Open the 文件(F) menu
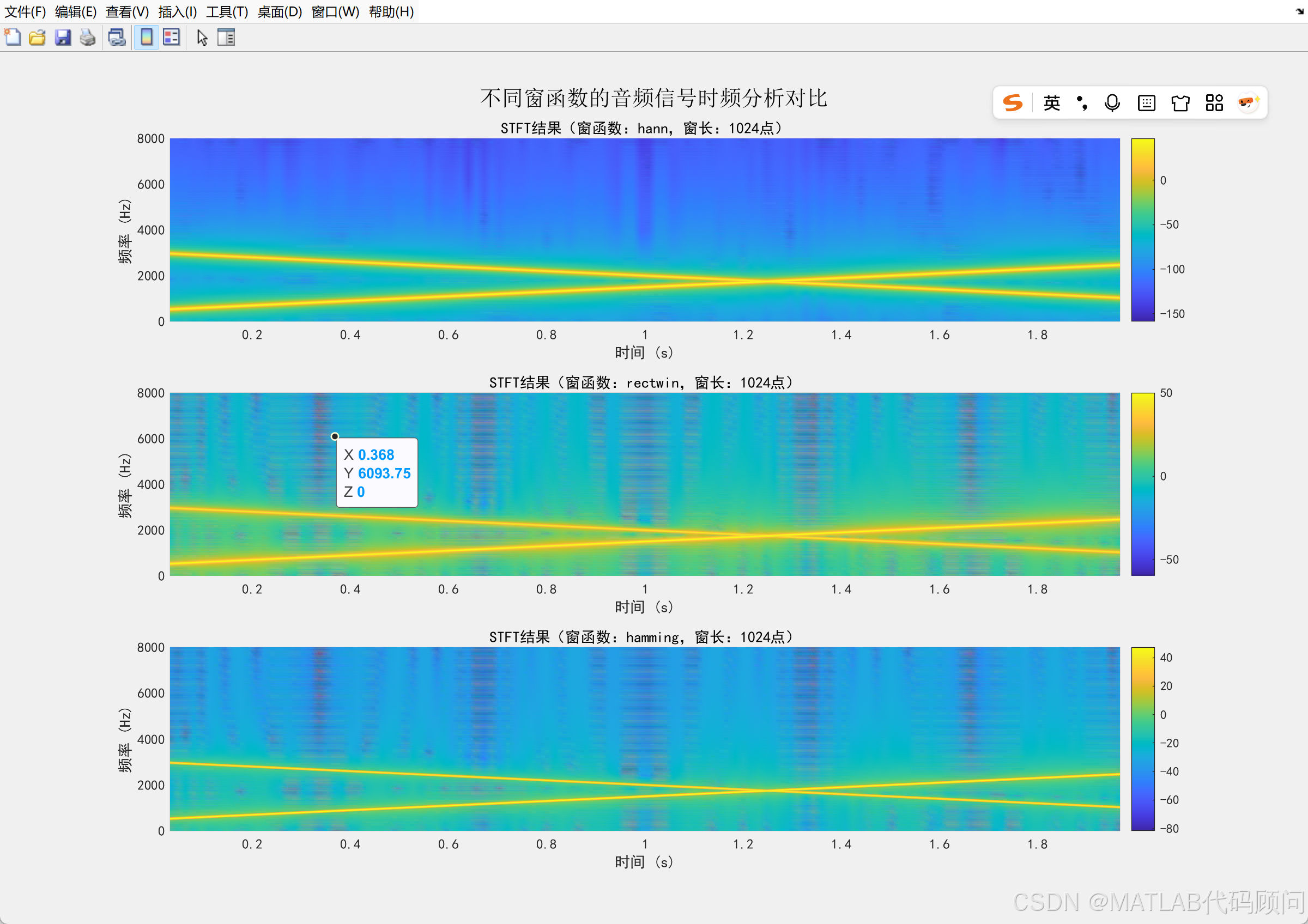Image resolution: width=1308 pixels, height=924 pixels. pos(25,11)
